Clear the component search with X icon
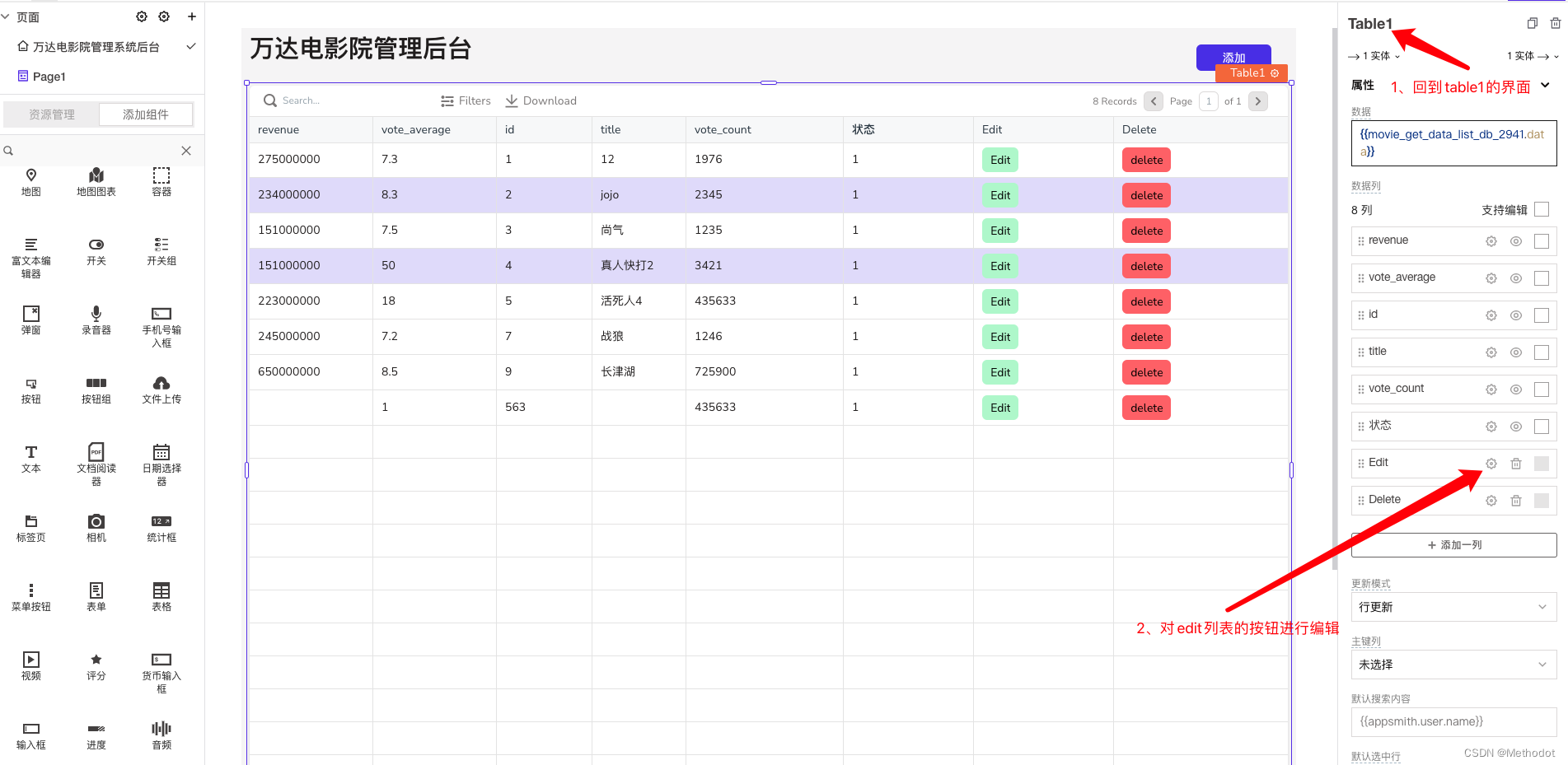 click(186, 151)
